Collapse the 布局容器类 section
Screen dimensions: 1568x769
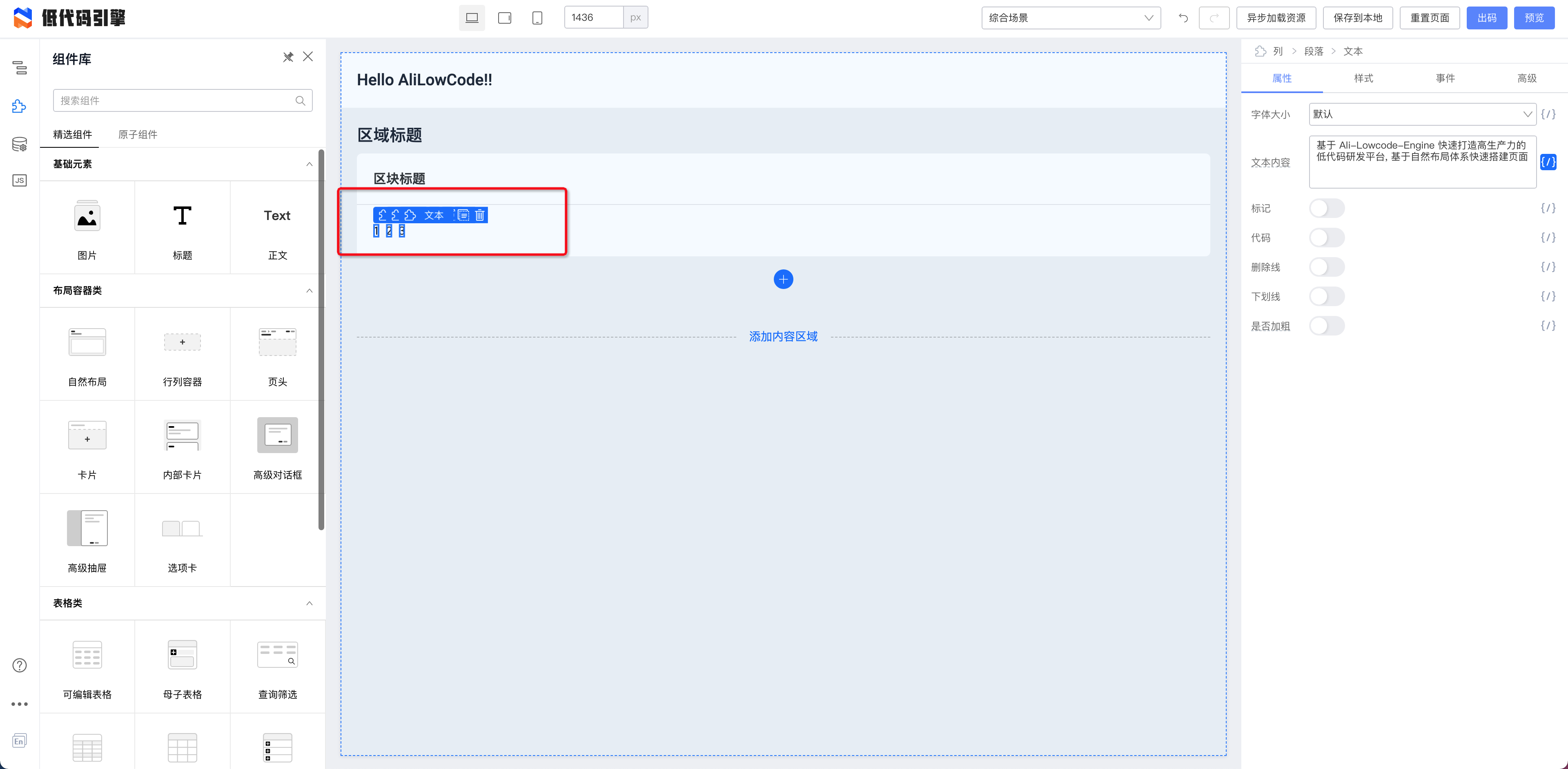(309, 291)
